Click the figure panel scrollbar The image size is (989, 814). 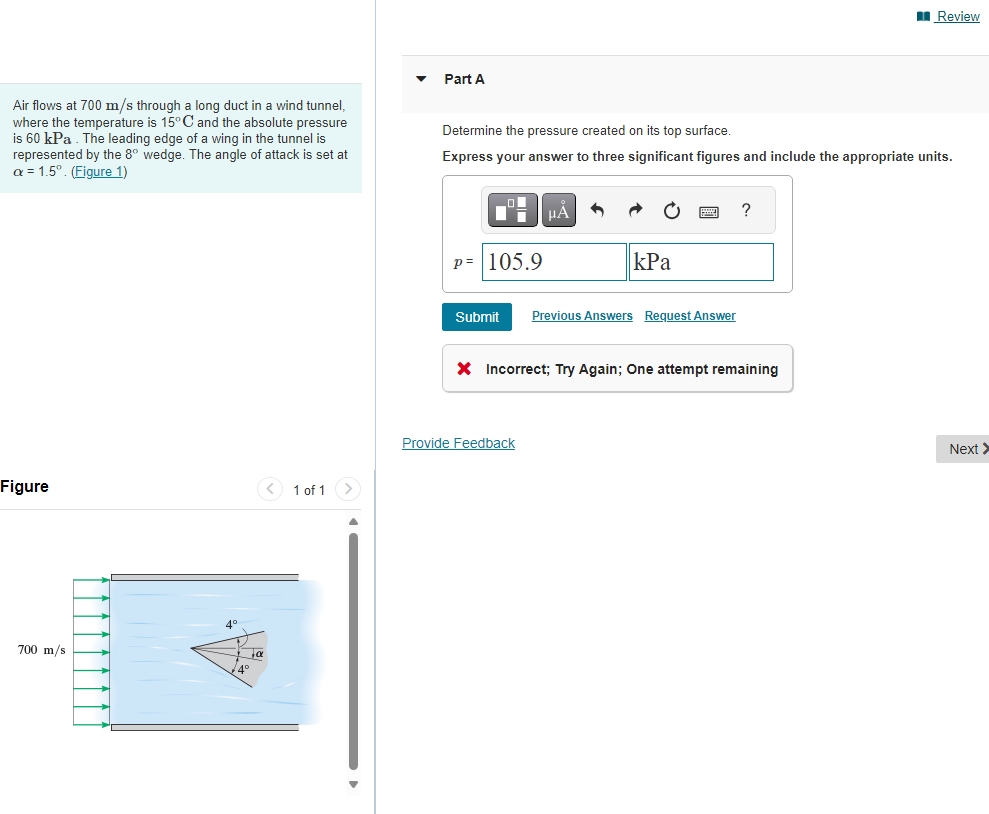tap(352, 650)
